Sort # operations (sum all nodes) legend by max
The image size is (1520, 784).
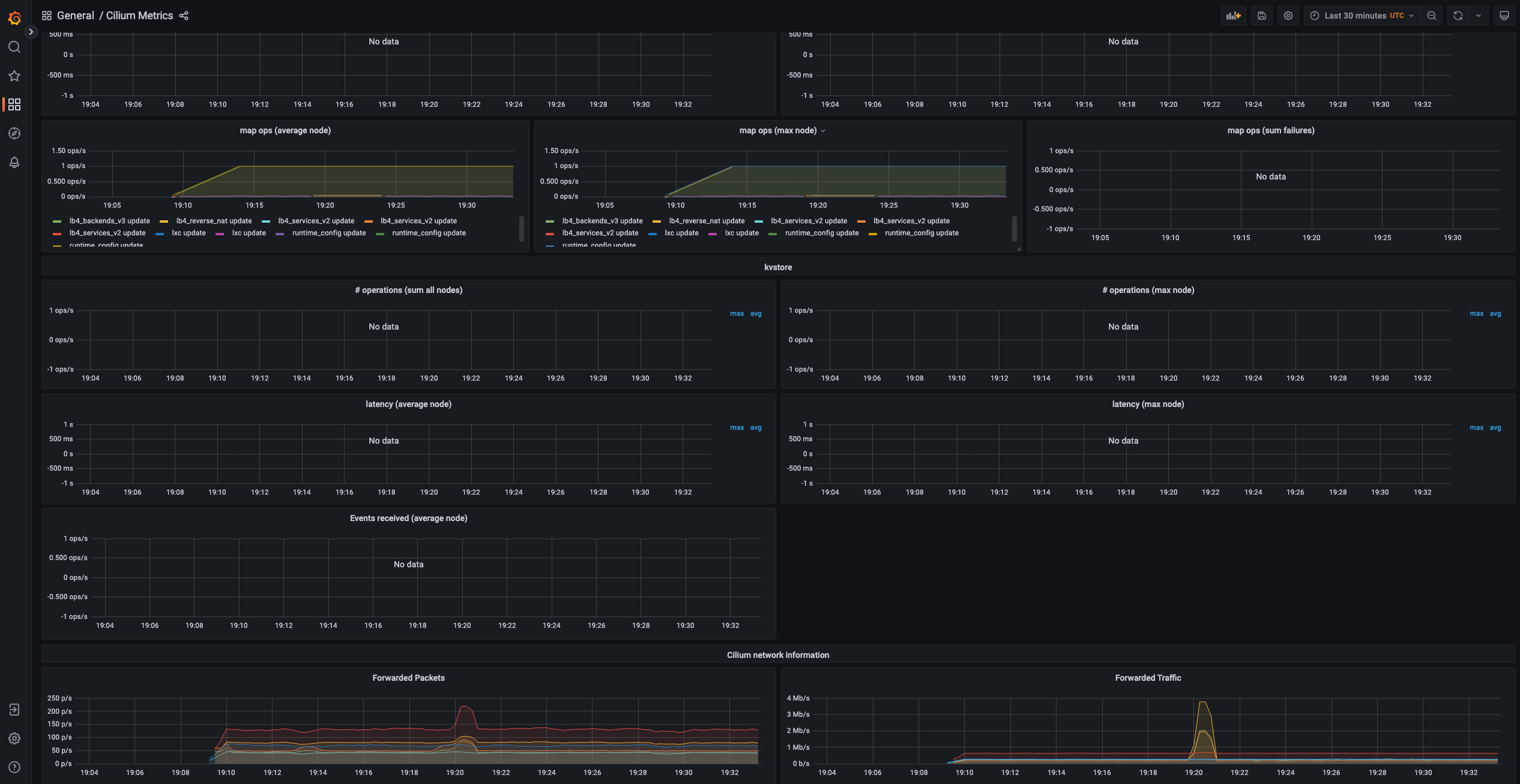point(737,313)
